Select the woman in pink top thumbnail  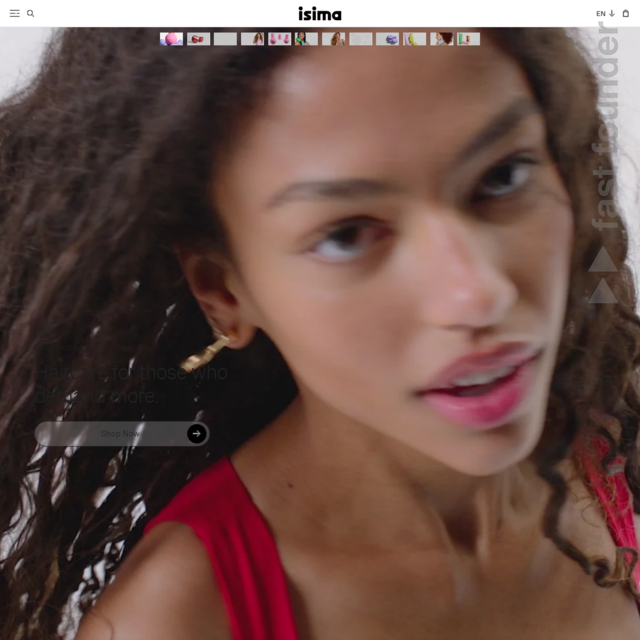(x=252, y=39)
